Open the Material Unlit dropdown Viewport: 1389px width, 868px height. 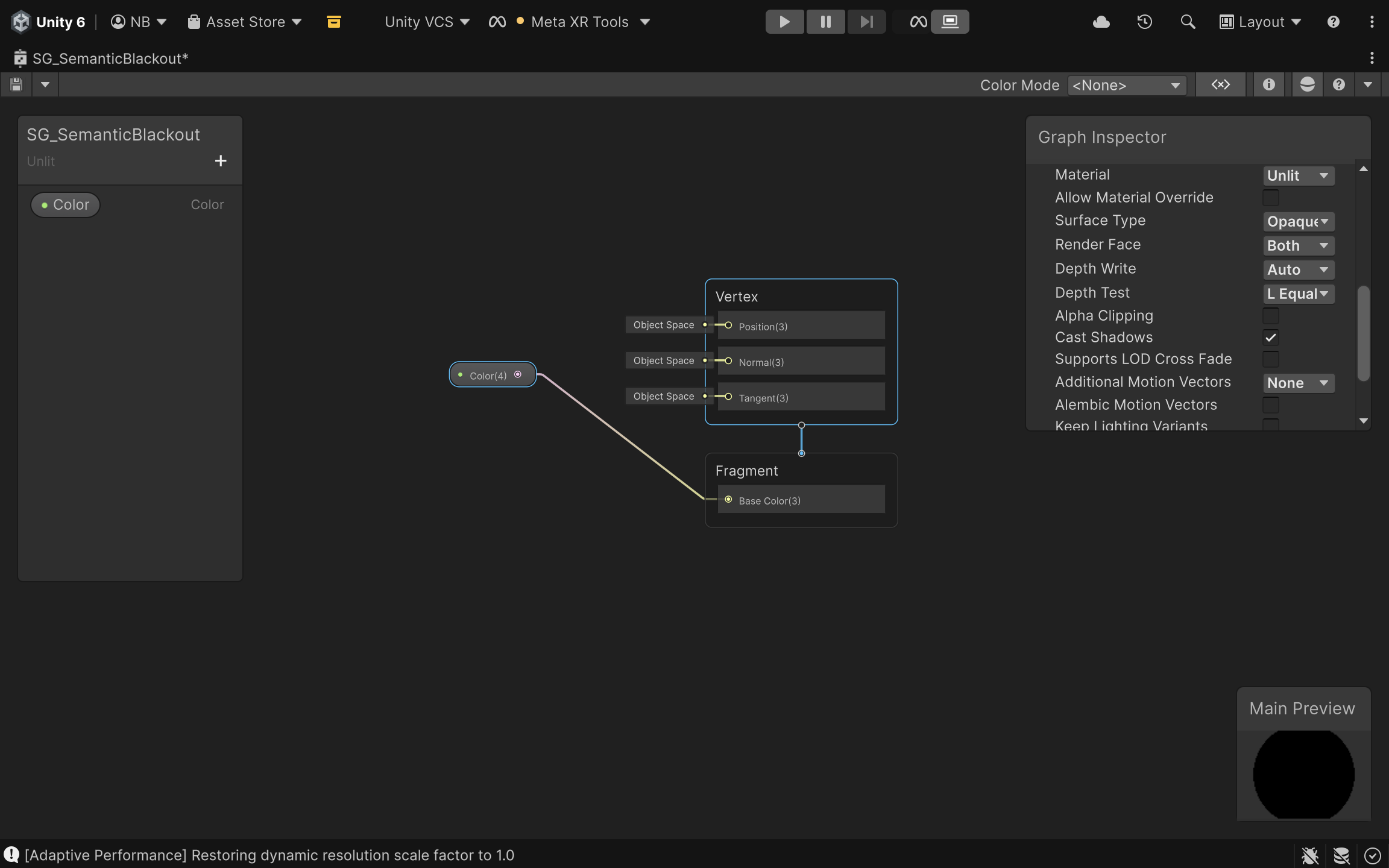pos(1299,175)
